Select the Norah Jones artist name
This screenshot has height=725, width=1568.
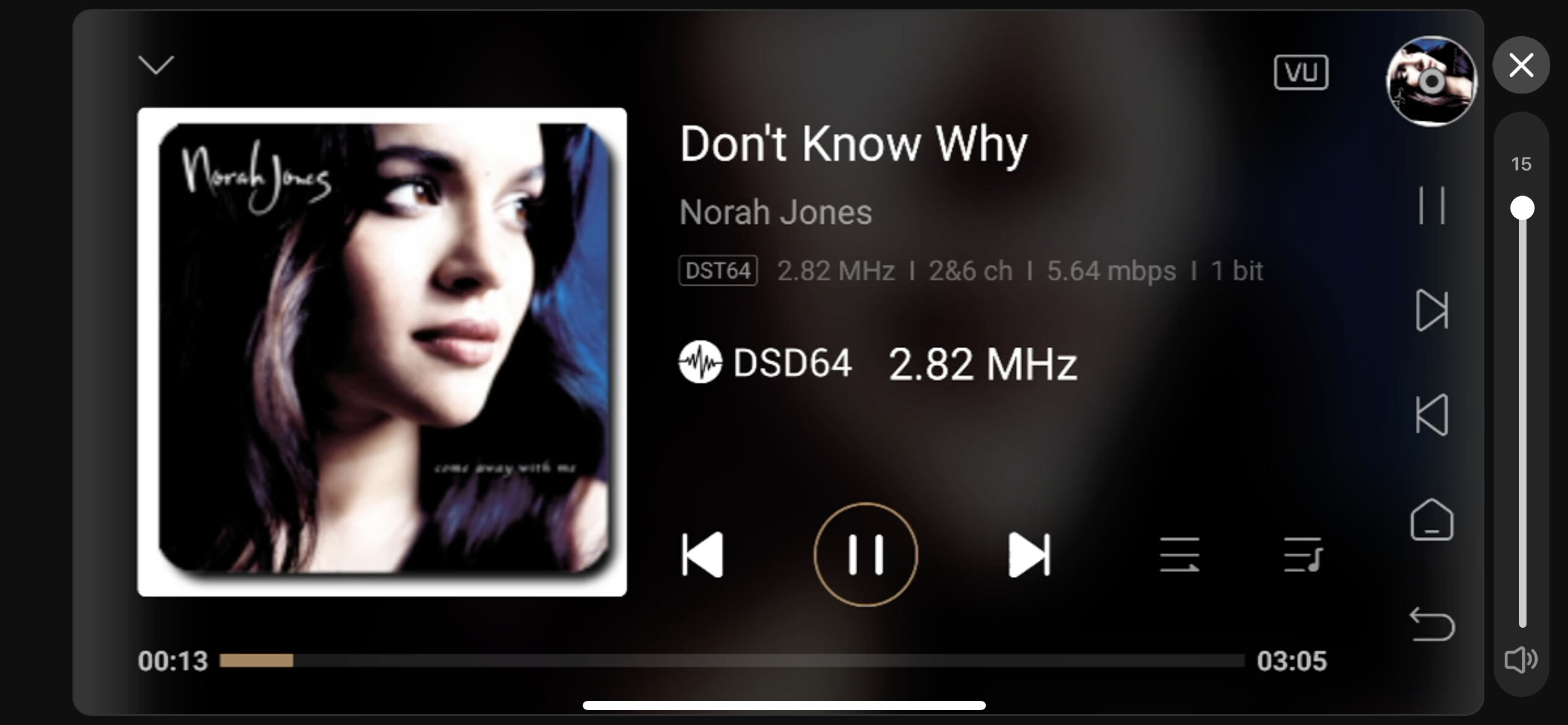pos(775,212)
